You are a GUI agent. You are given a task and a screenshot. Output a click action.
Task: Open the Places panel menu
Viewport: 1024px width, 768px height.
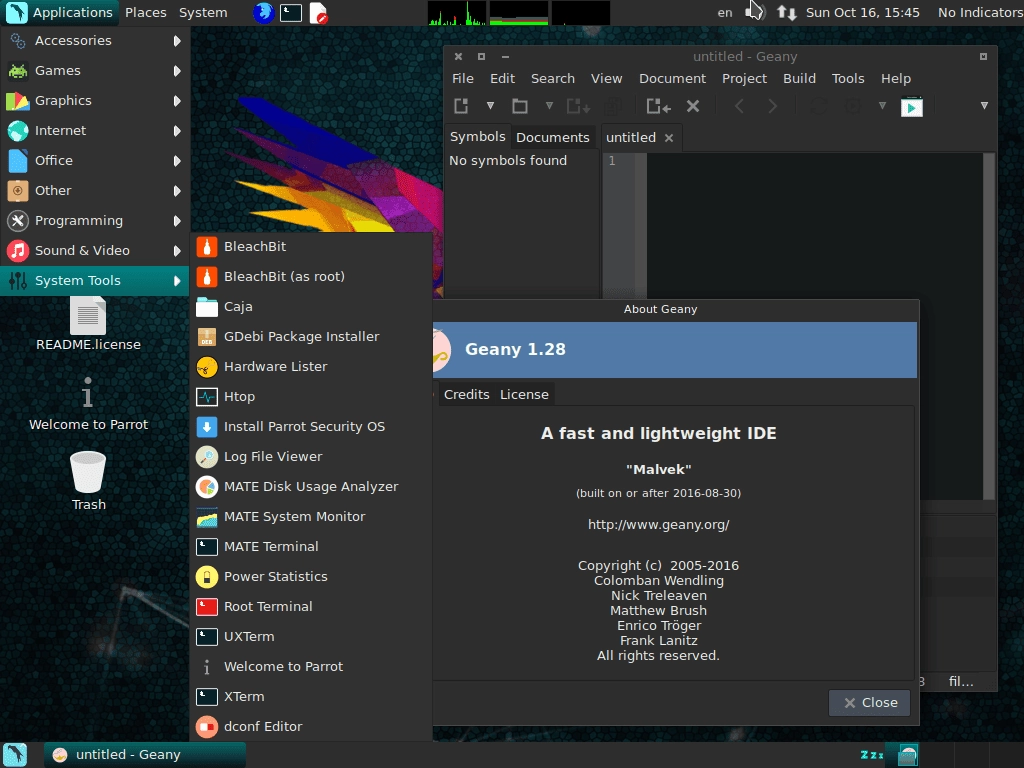[146, 12]
